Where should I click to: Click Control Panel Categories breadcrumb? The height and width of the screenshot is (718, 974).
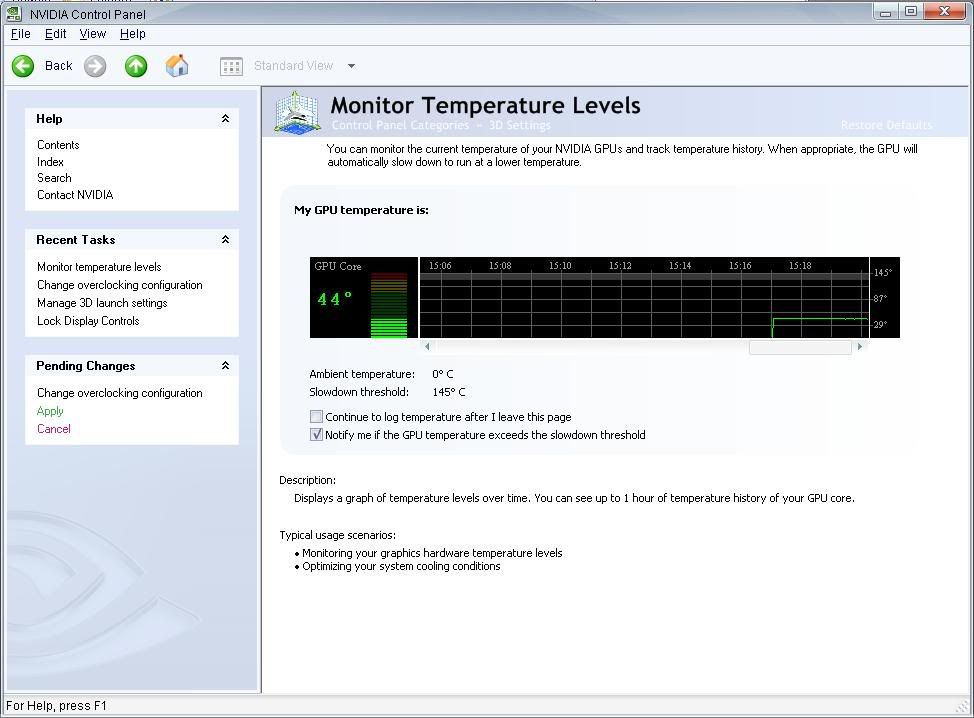(x=400, y=125)
